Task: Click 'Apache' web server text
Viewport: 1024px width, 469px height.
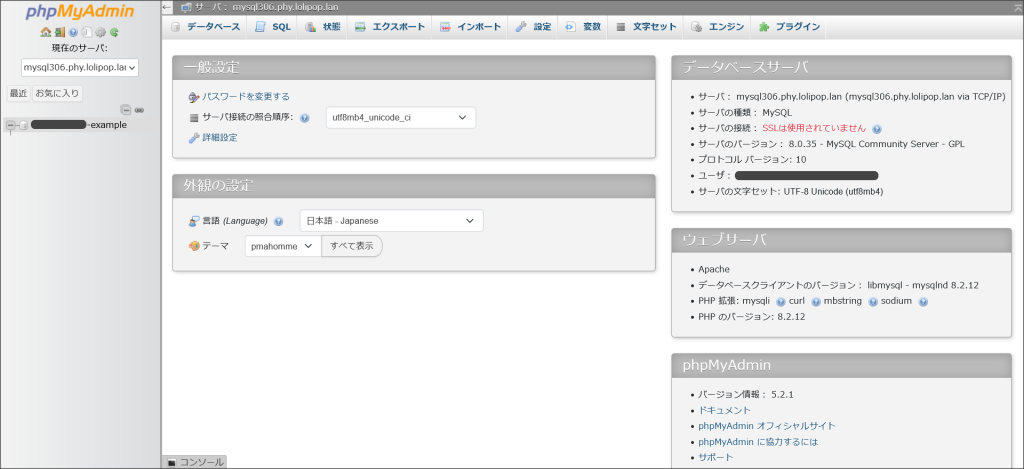Action: pyautogui.click(x=714, y=269)
